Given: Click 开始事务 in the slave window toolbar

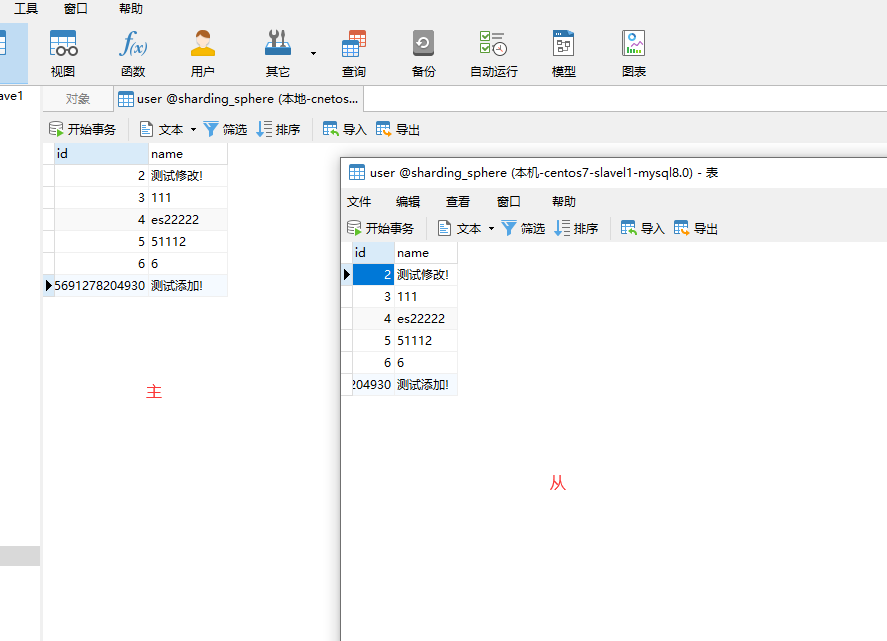Looking at the screenshot, I should point(380,229).
